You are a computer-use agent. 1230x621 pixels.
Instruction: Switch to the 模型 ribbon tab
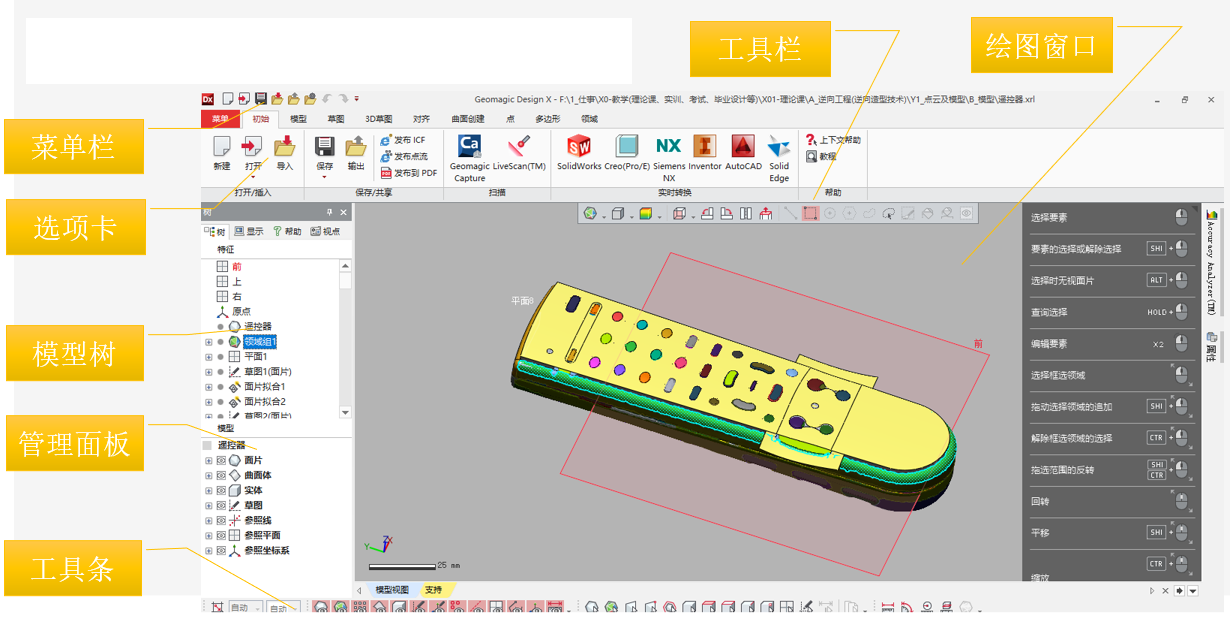coord(298,119)
